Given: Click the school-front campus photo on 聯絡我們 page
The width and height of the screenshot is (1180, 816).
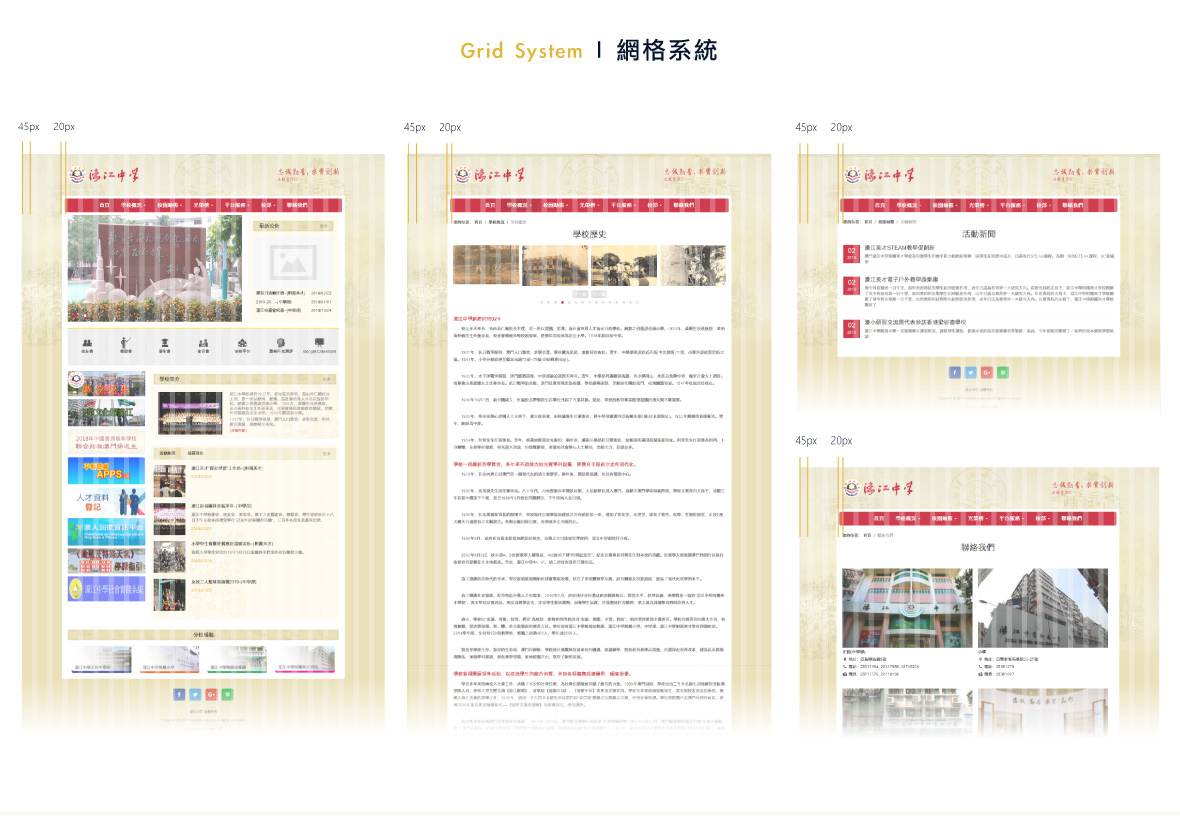Looking at the screenshot, I should click(x=907, y=607).
